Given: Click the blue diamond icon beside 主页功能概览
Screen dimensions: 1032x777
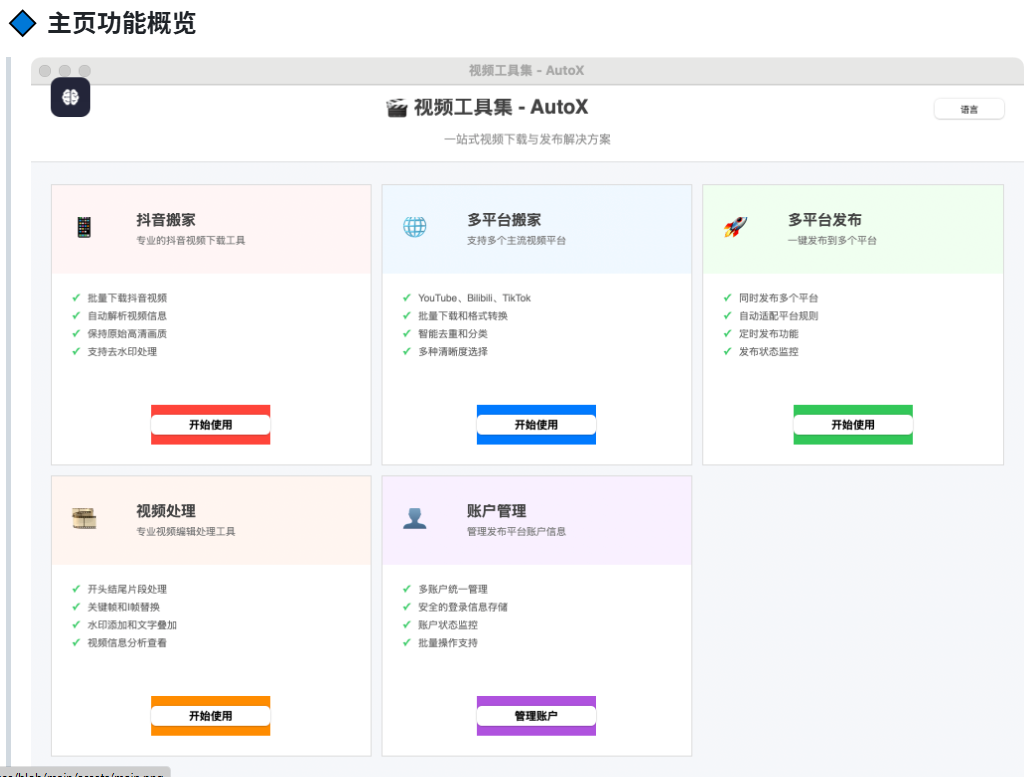Looking at the screenshot, I should coord(22,23).
